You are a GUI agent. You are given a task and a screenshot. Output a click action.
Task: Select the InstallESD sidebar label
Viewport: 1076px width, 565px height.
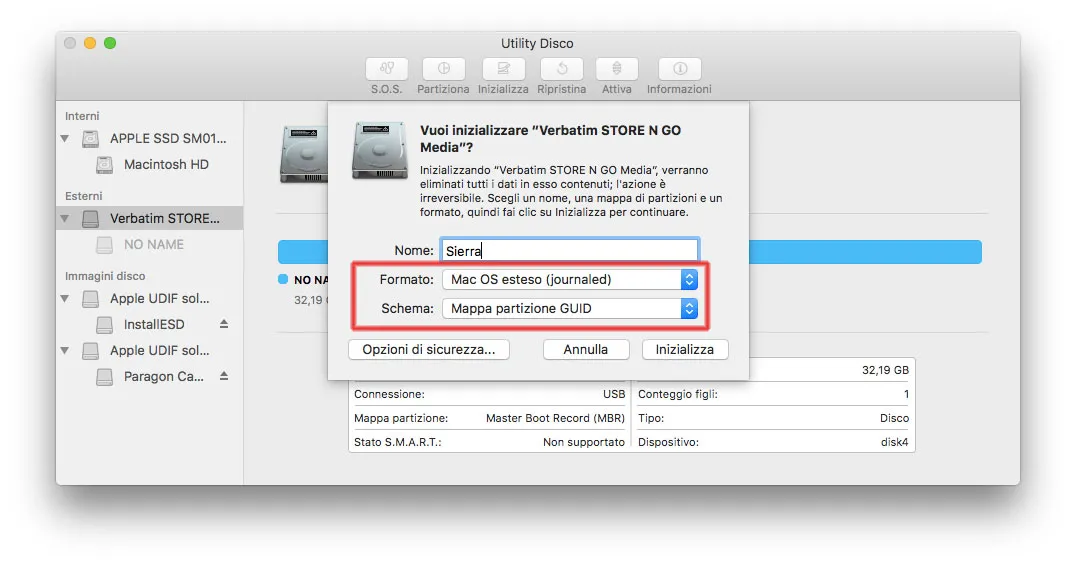154,324
